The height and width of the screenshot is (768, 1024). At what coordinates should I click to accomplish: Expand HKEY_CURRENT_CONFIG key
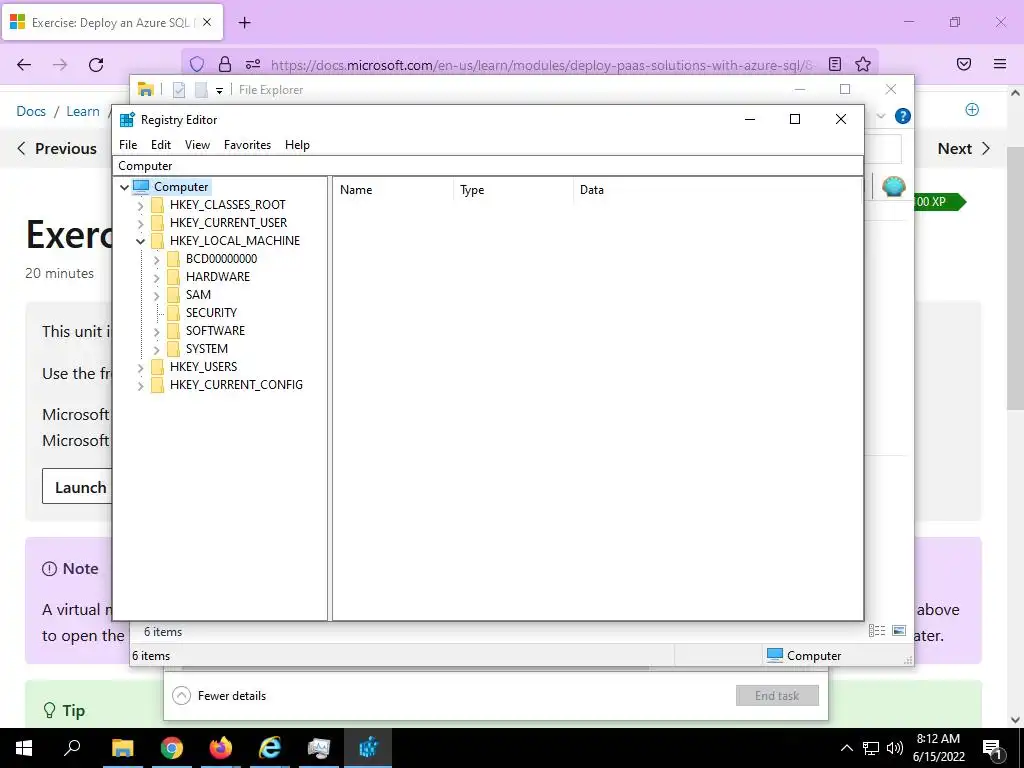click(140, 386)
